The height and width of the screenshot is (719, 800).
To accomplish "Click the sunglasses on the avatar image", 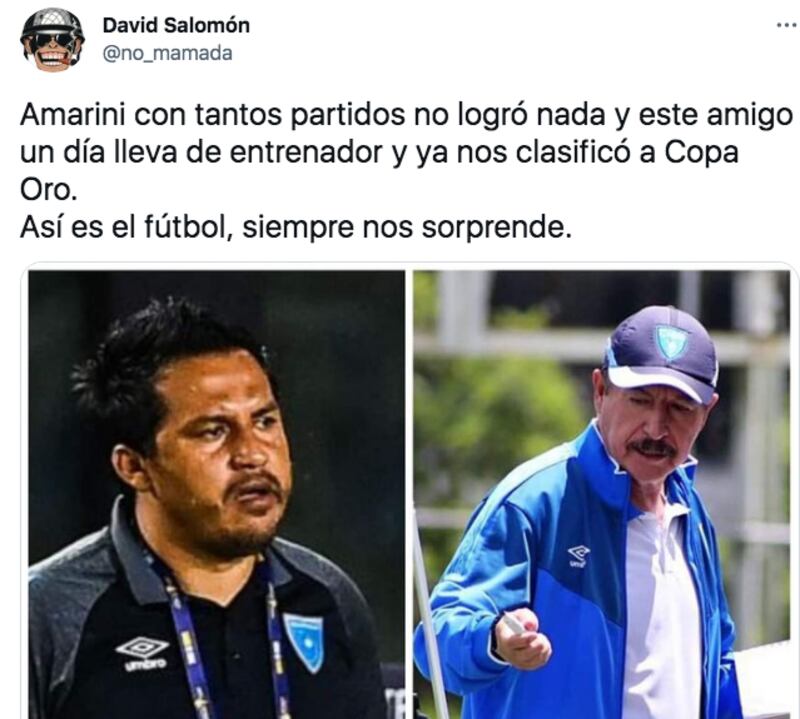I will point(53,40).
